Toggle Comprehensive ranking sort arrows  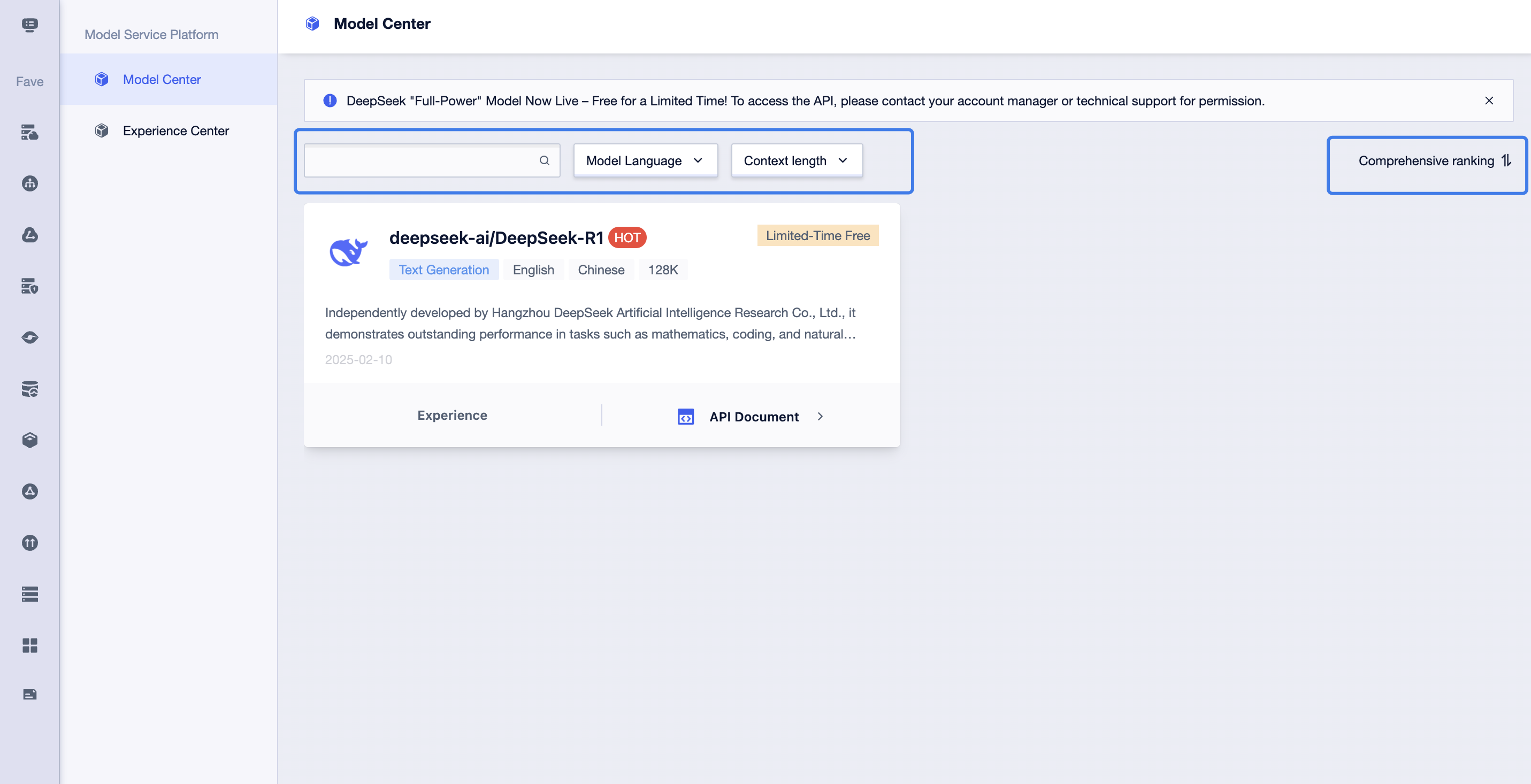point(1506,160)
